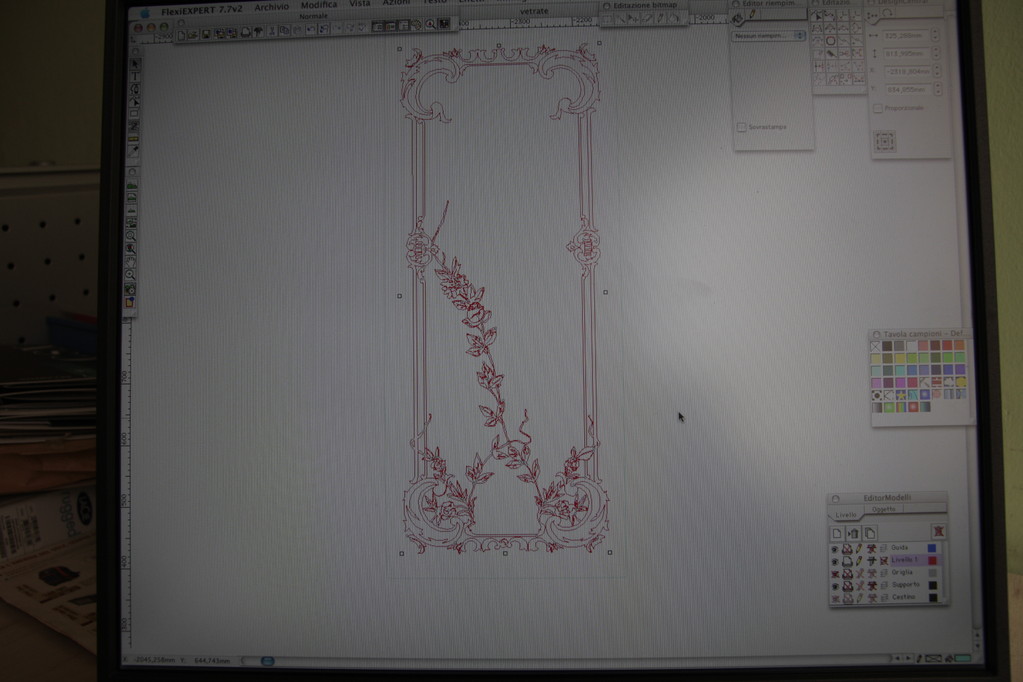This screenshot has height=682, width=1023.
Task: Toggle visibility eye of the Livello 1 layer
Action: (834, 562)
